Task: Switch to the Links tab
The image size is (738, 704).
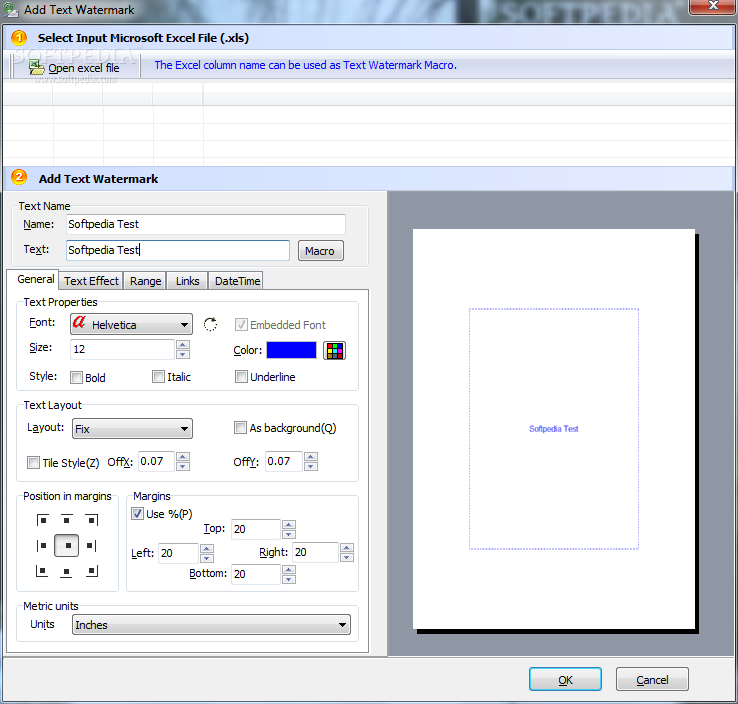Action: tap(187, 281)
